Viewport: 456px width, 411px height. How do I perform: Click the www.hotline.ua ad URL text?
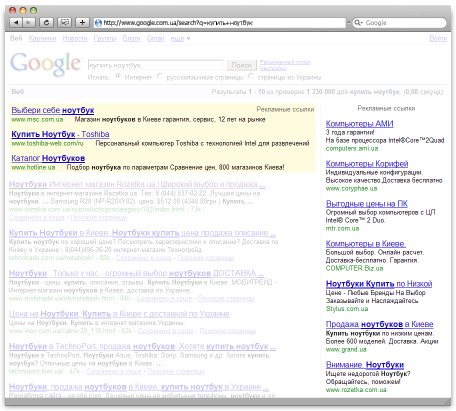pyautogui.click(x=33, y=167)
